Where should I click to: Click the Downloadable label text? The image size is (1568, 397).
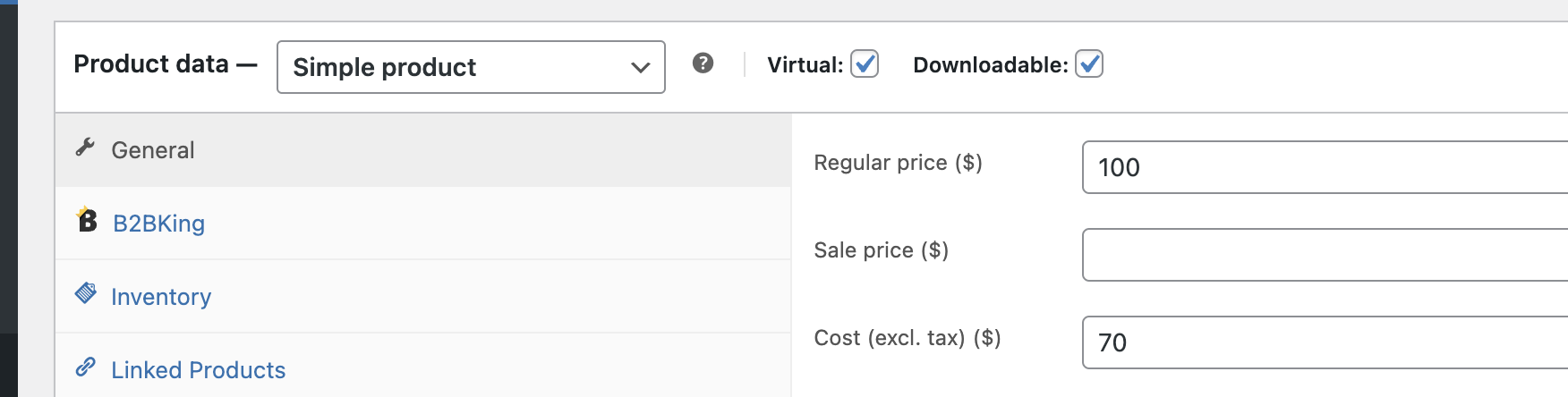click(991, 65)
